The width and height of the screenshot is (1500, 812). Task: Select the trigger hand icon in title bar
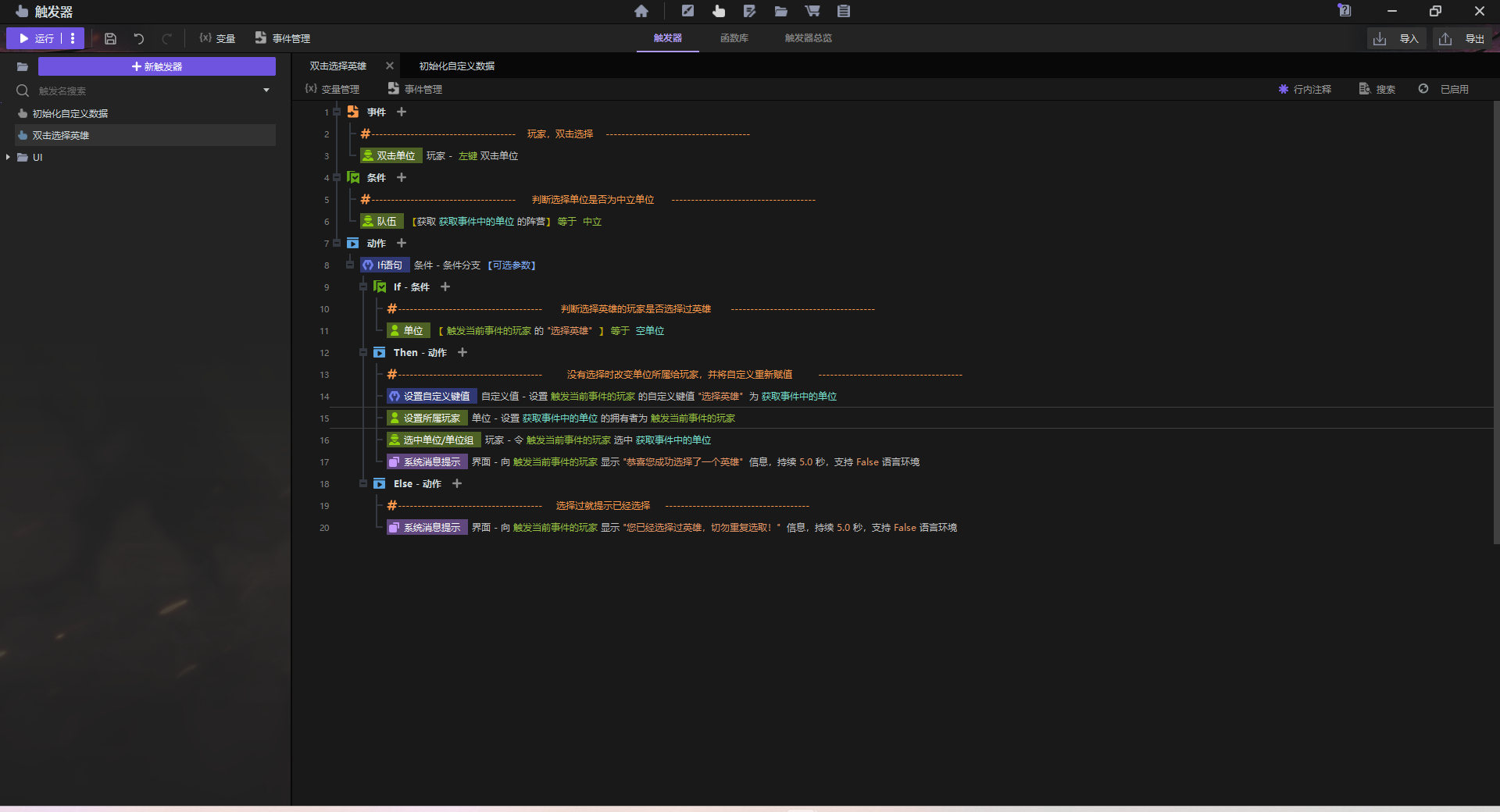(719, 11)
